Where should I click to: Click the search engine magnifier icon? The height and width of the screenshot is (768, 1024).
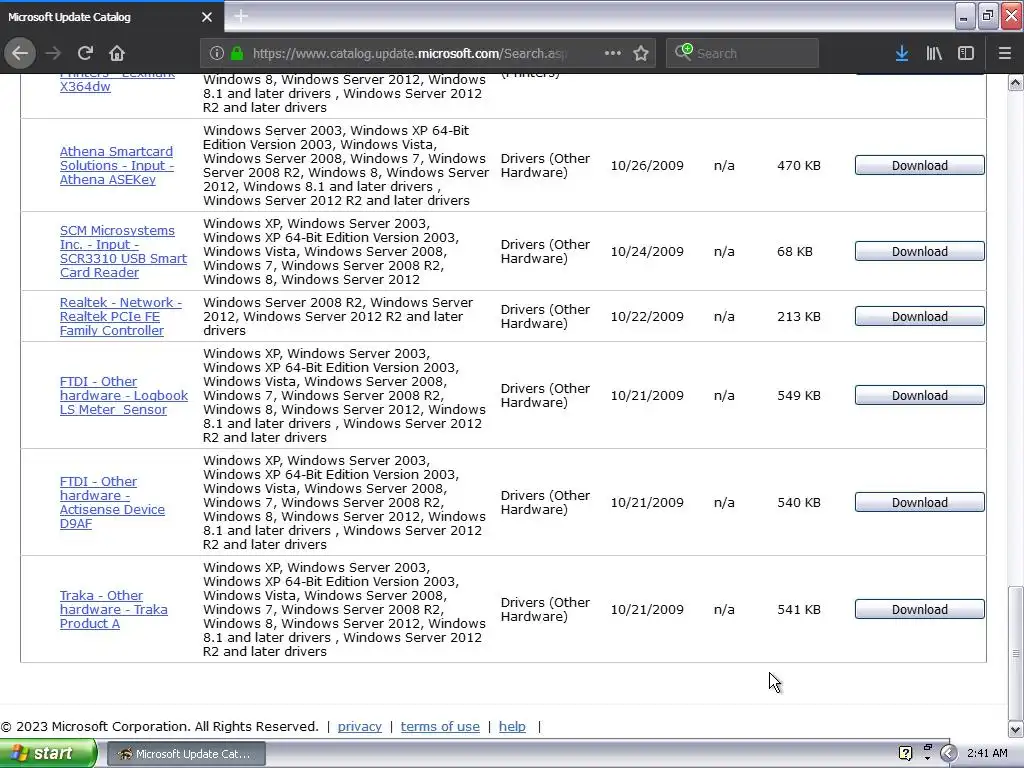pyautogui.click(x=683, y=52)
